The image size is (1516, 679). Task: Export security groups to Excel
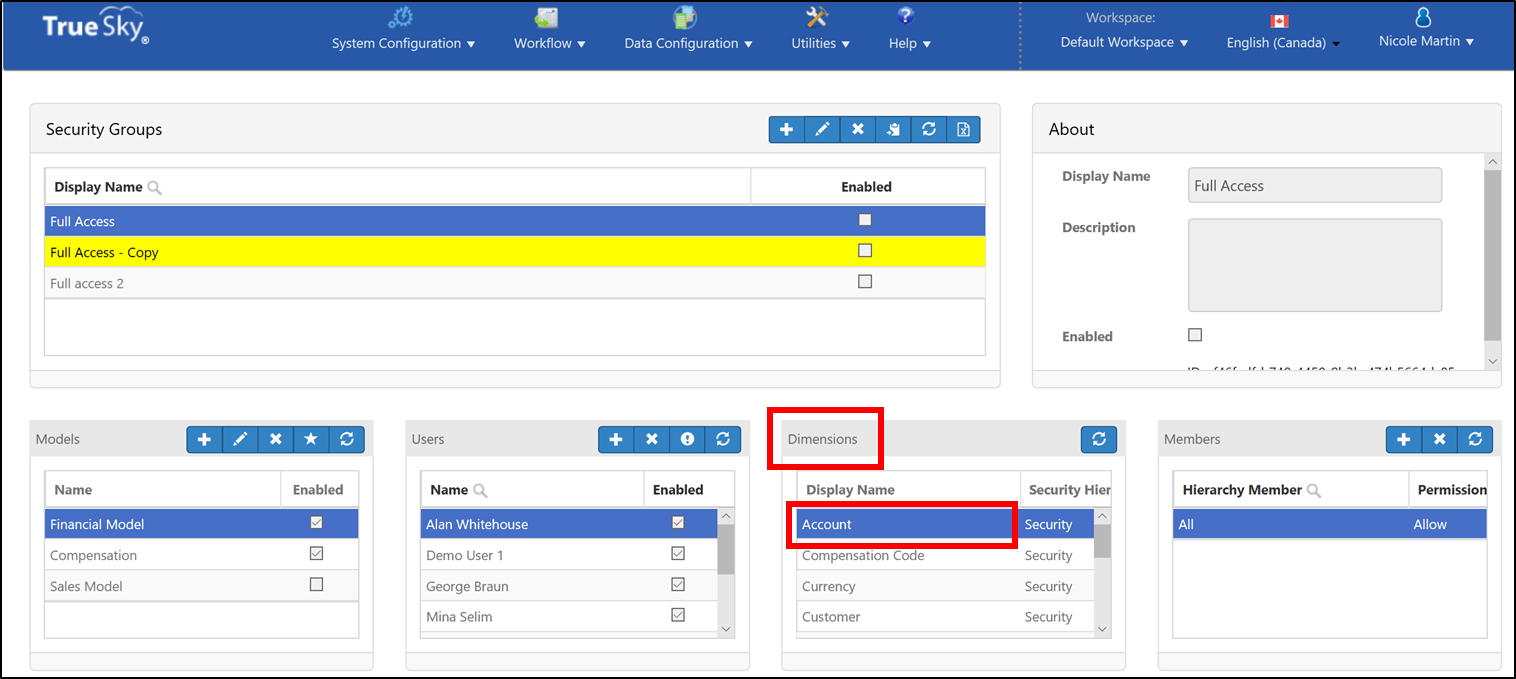tap(963, 130)
